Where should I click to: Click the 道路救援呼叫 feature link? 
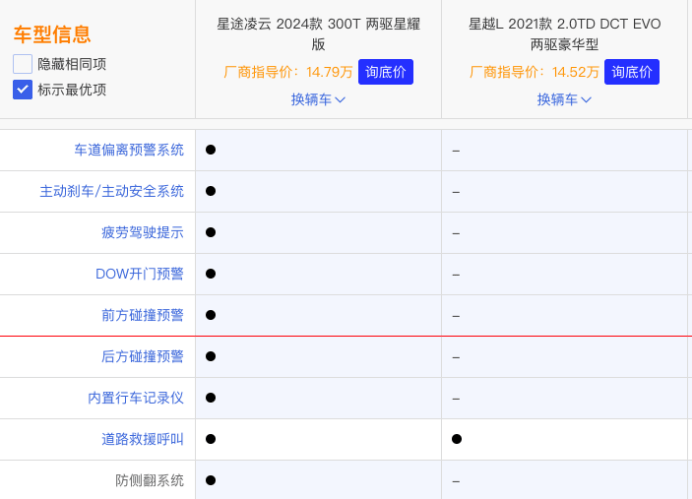point(142,439)
